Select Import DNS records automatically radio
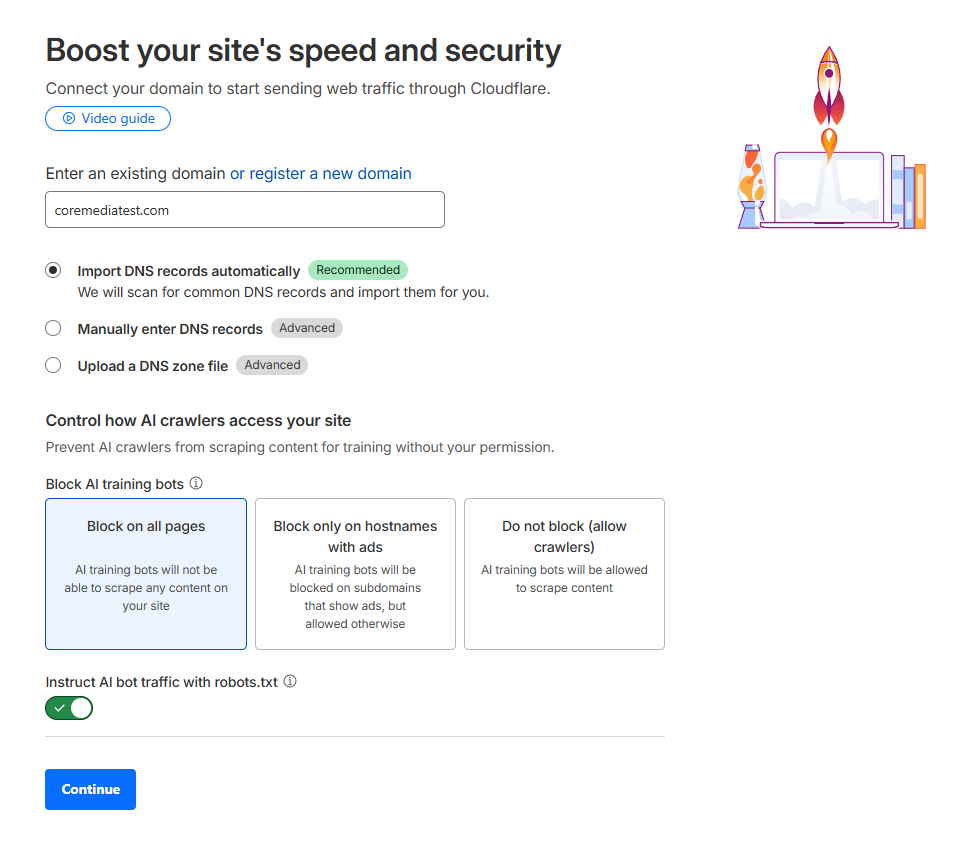Screen dimensions: 957x856 coord(53,271)
